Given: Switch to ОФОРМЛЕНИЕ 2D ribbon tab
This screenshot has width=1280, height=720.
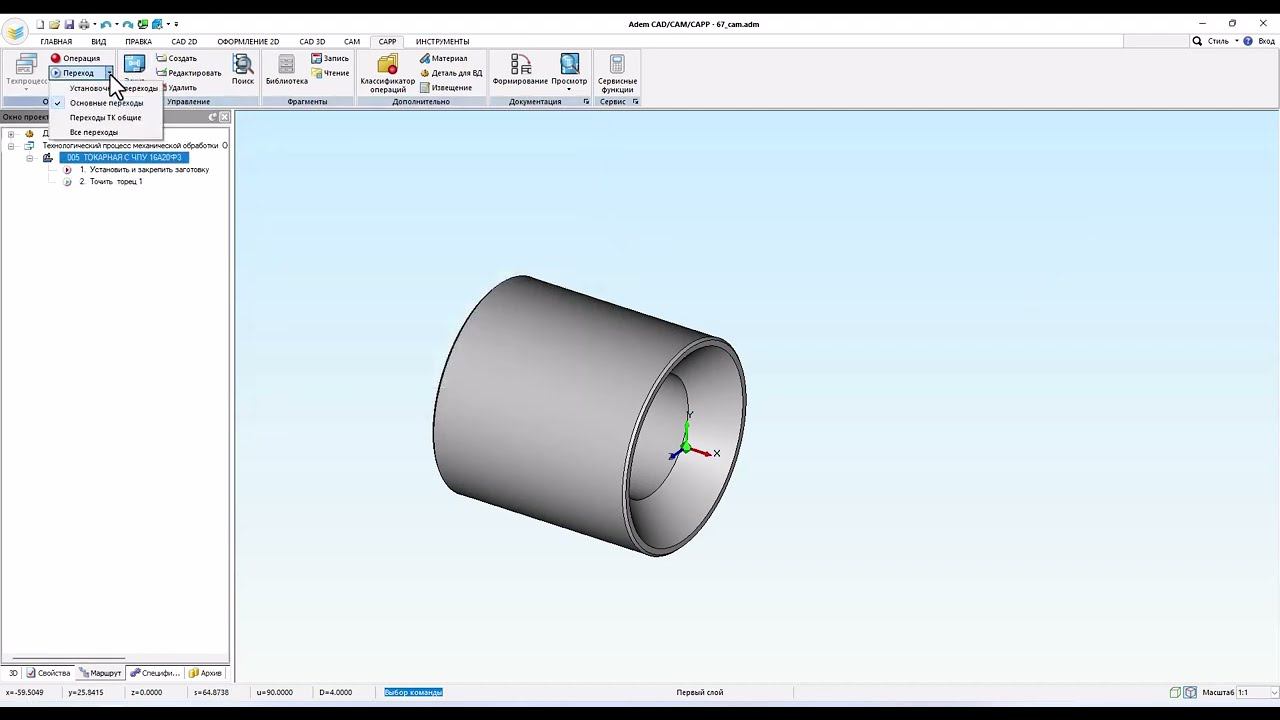Looking at the screenshot, I should [x=248, y=42].
